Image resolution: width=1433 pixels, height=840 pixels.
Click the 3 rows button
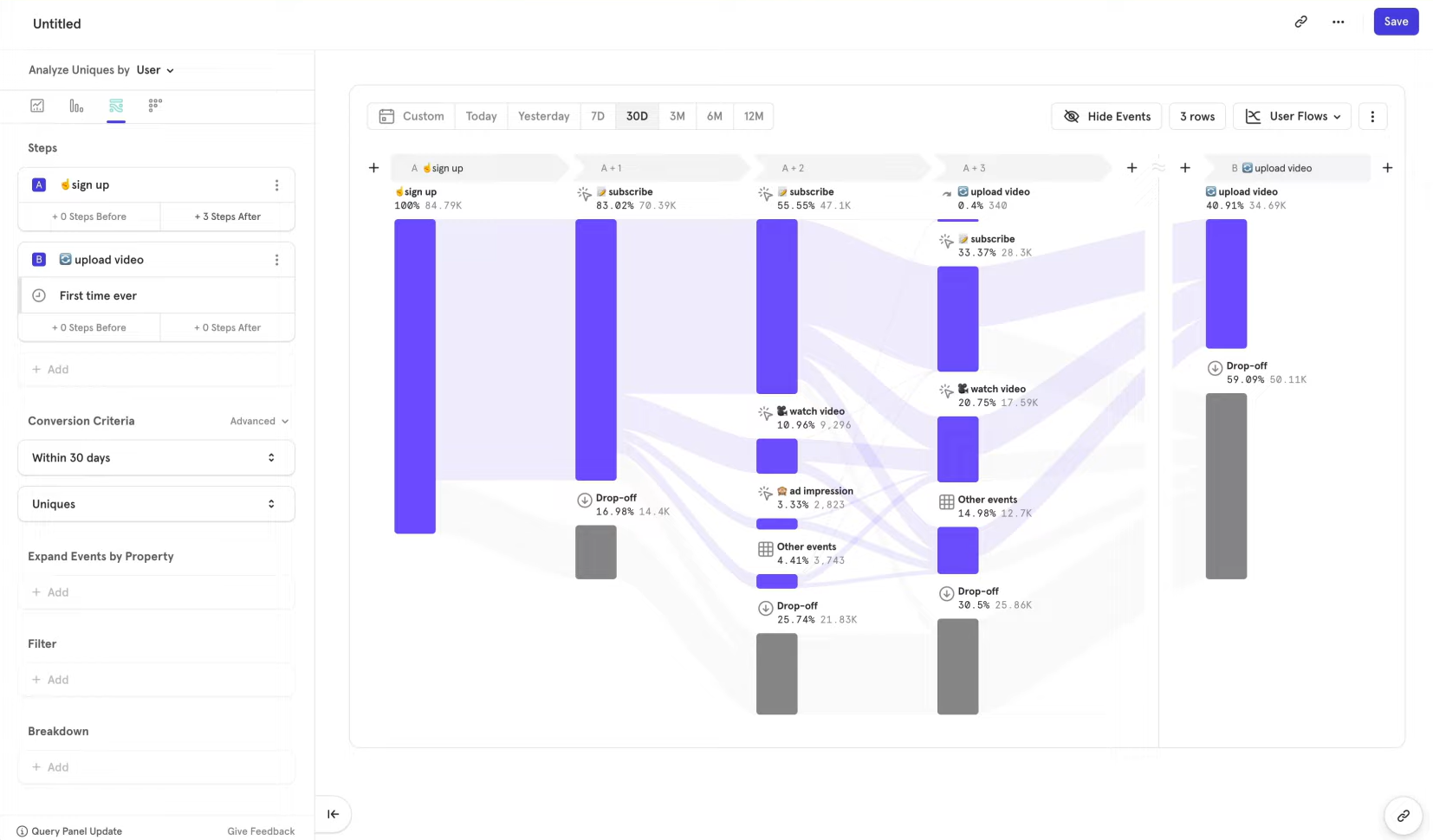(1197, 117)
